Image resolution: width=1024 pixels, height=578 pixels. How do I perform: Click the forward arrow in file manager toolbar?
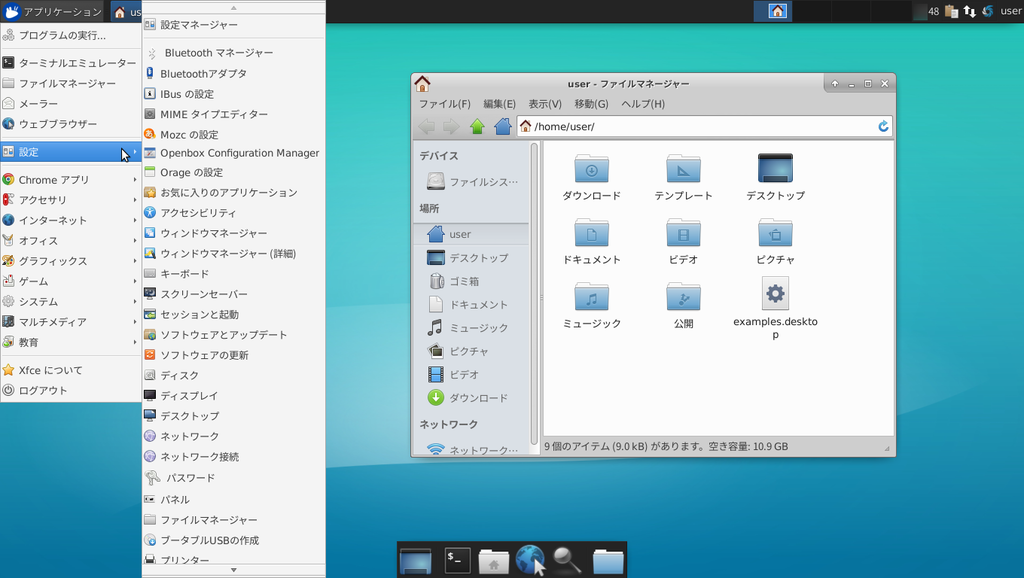(x=451, y=126)
